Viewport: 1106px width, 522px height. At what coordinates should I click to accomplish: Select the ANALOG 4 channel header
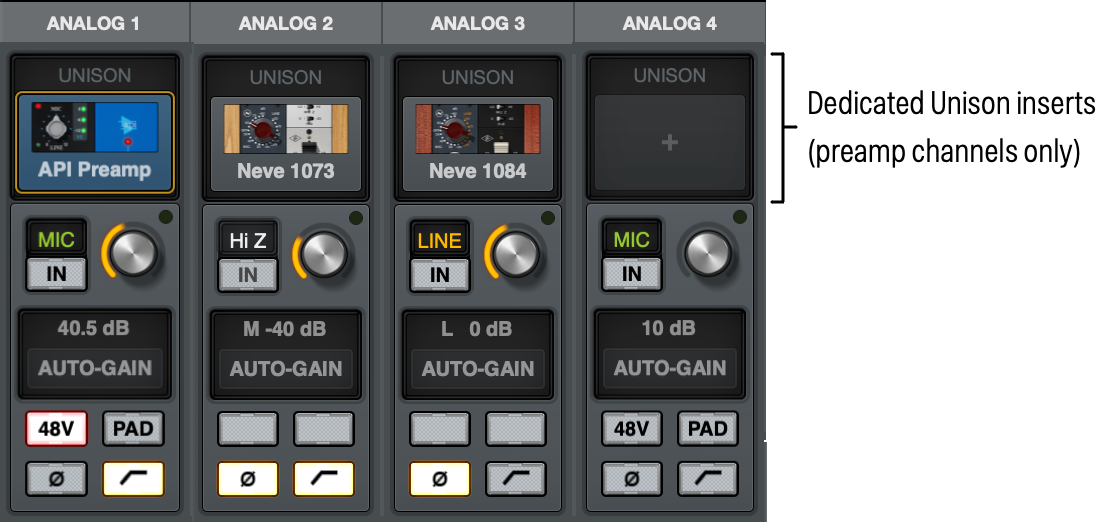[670, 23]
